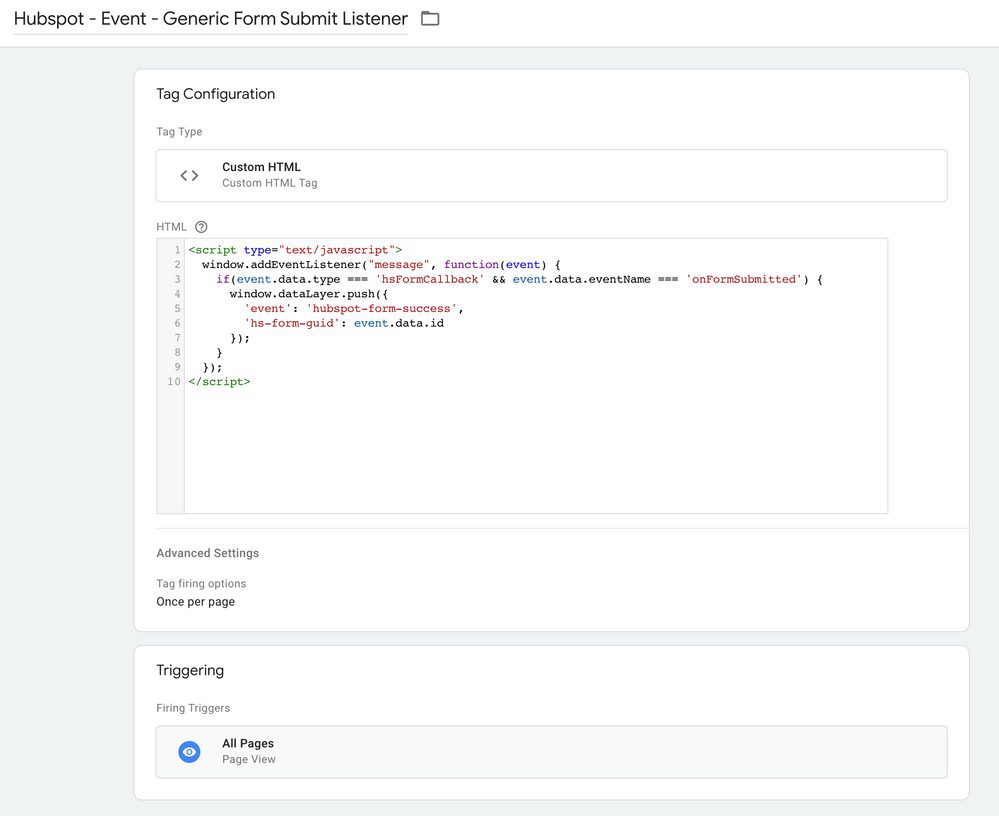999x816 pixels.
Task: Click the window.addEventListener code line
Action: 381,264
